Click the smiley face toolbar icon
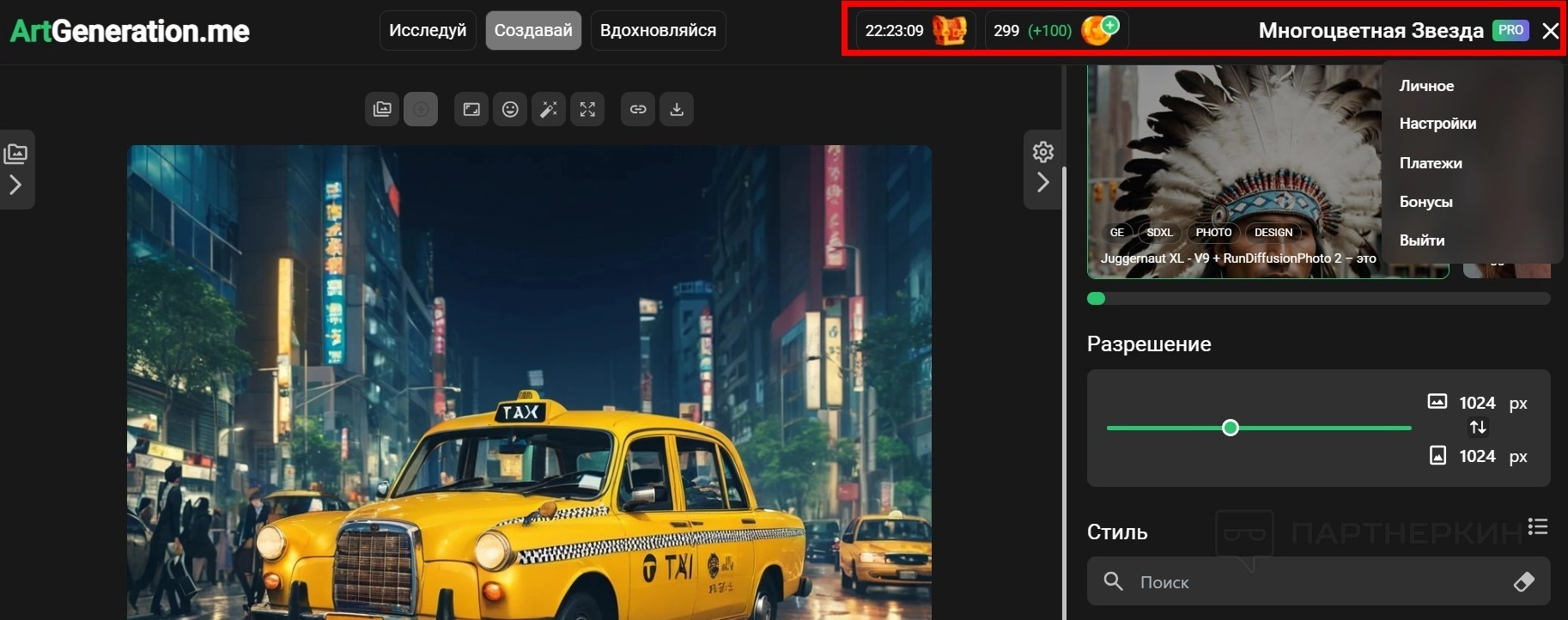The width and height of the screenshot is (1568, 620). pyautogui.click(x=510, y=109)
